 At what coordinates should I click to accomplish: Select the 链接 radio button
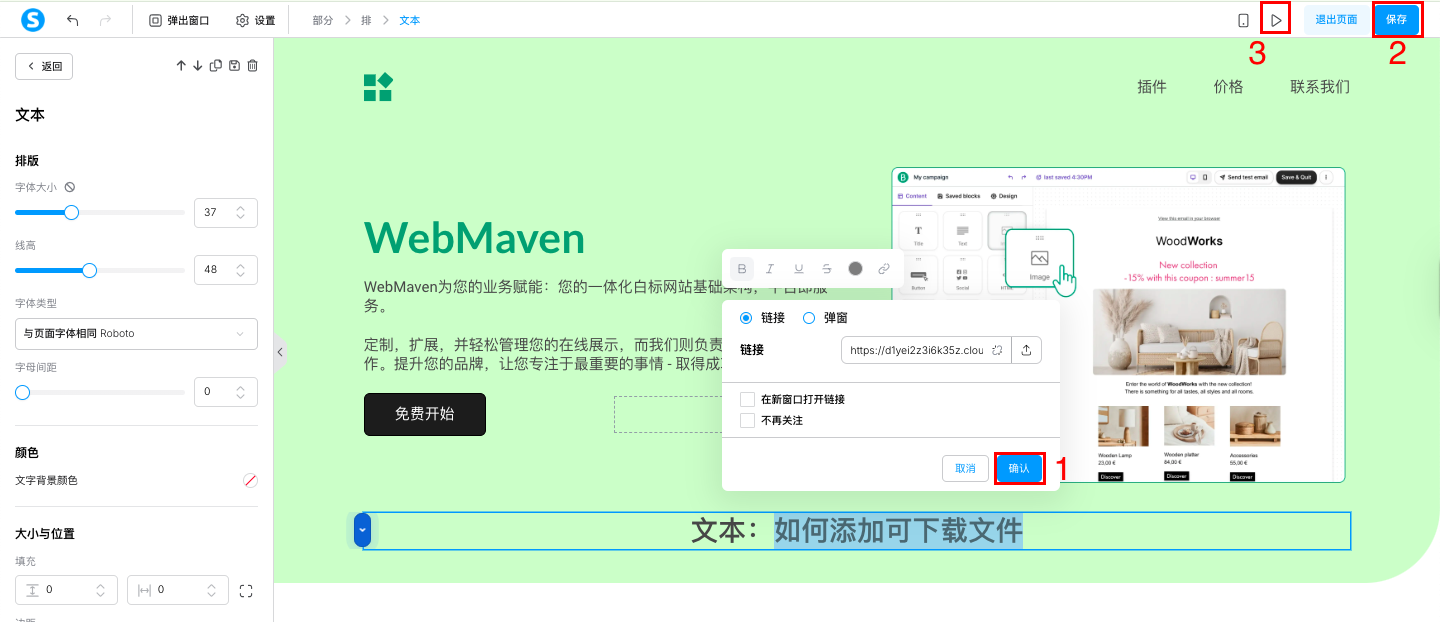click(x=746, y=318)
